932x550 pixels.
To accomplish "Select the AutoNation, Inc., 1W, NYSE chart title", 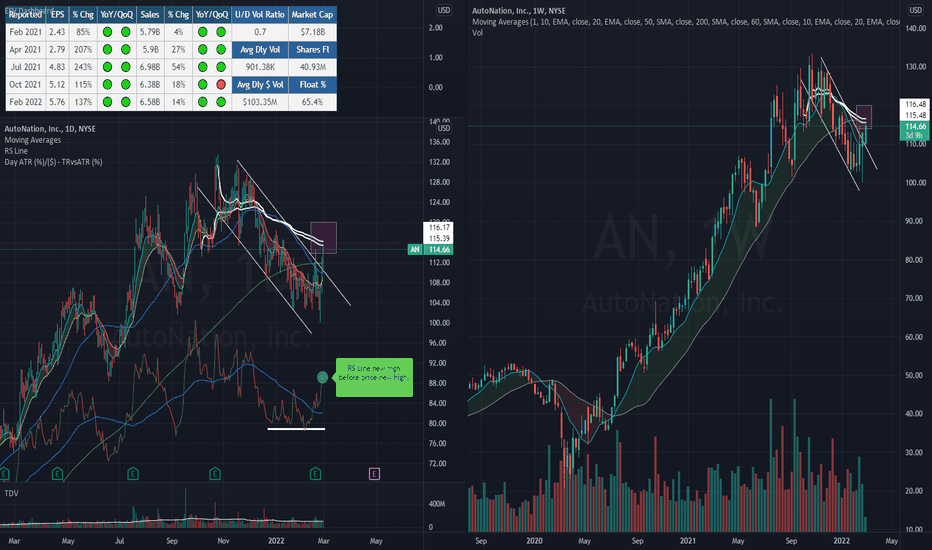I will 519,11.
